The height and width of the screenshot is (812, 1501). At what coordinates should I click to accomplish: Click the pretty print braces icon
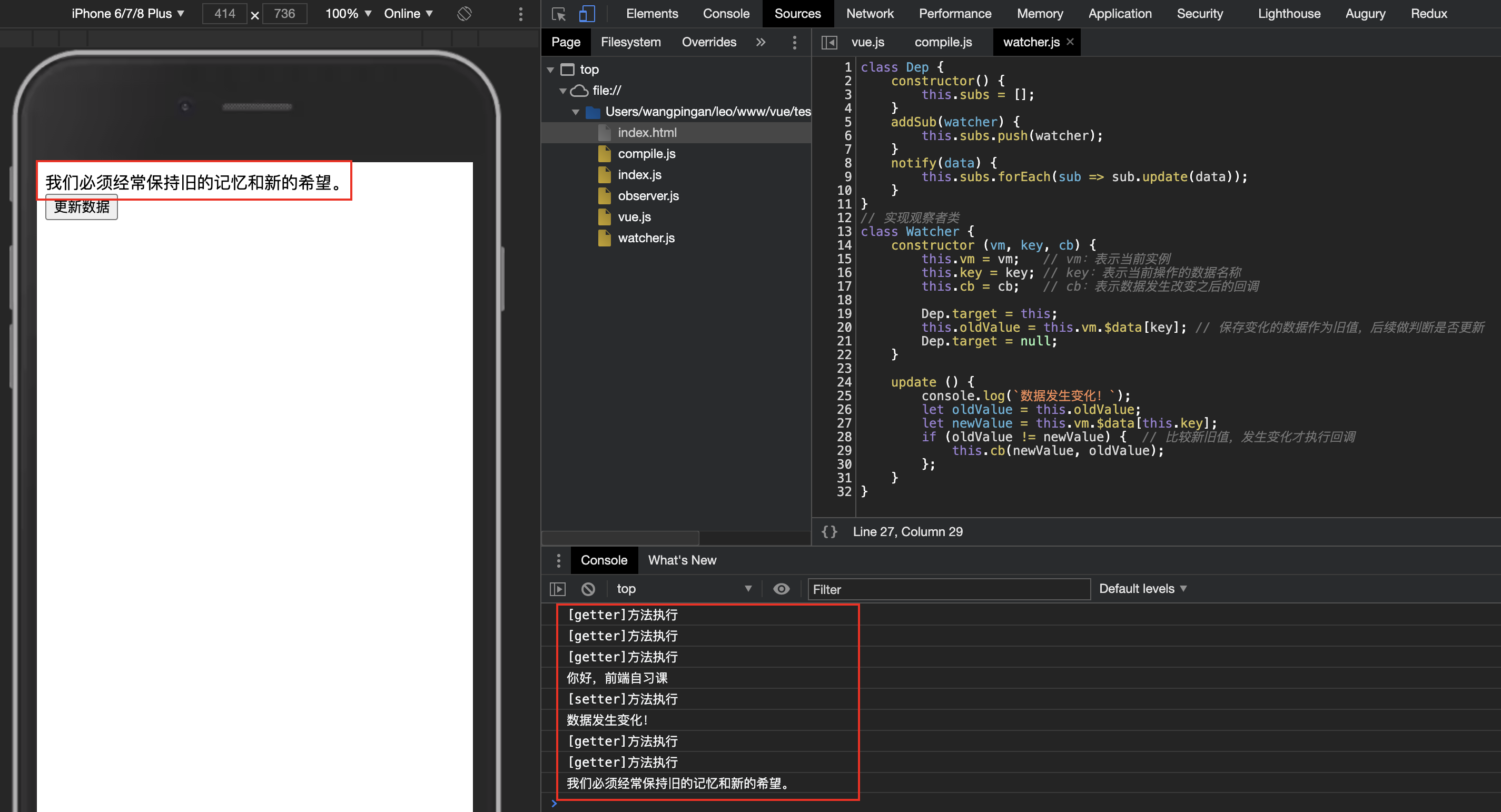[828, 531]
